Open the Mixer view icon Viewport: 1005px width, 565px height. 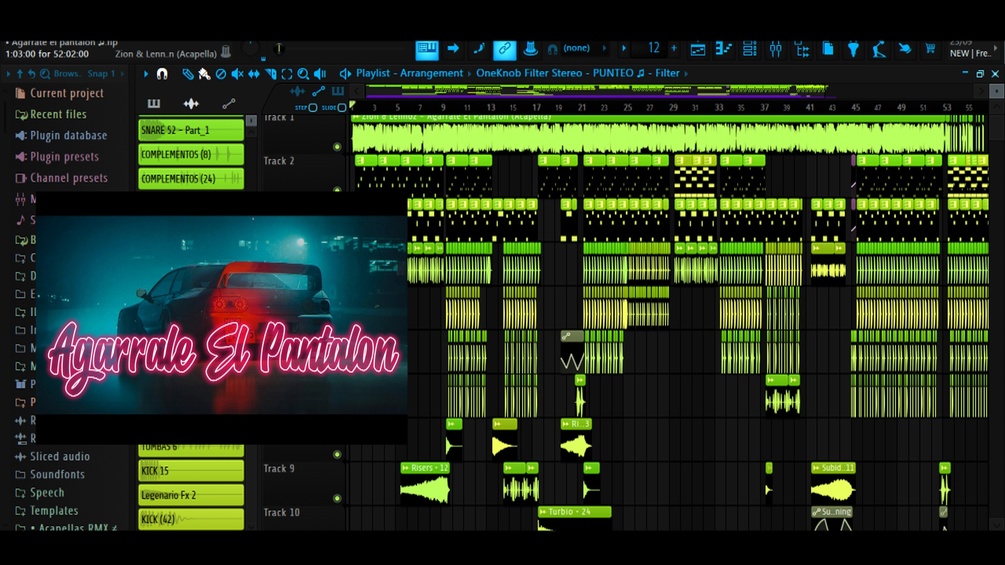pyautogui.click(x=776, y=49)
